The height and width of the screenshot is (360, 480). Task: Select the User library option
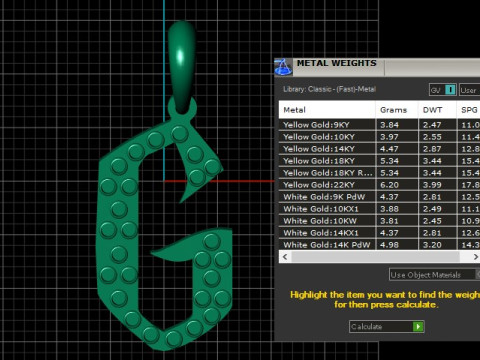point(469,90)
